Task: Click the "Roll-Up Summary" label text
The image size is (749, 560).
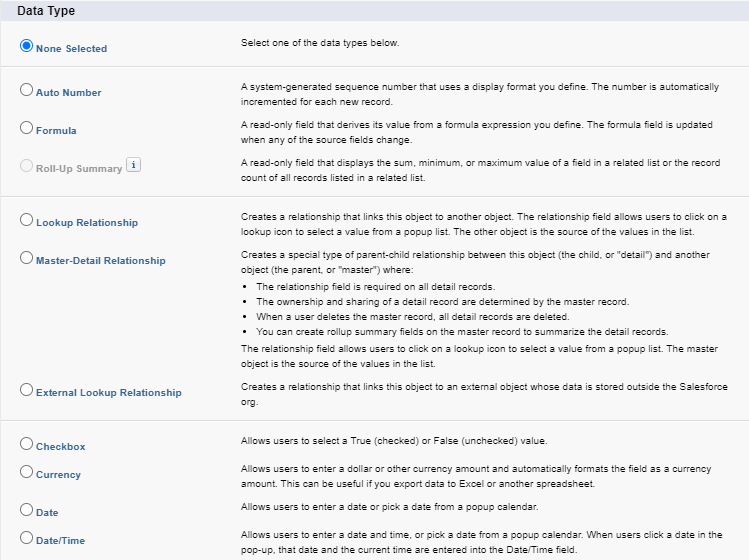Action: click(79, 169)
